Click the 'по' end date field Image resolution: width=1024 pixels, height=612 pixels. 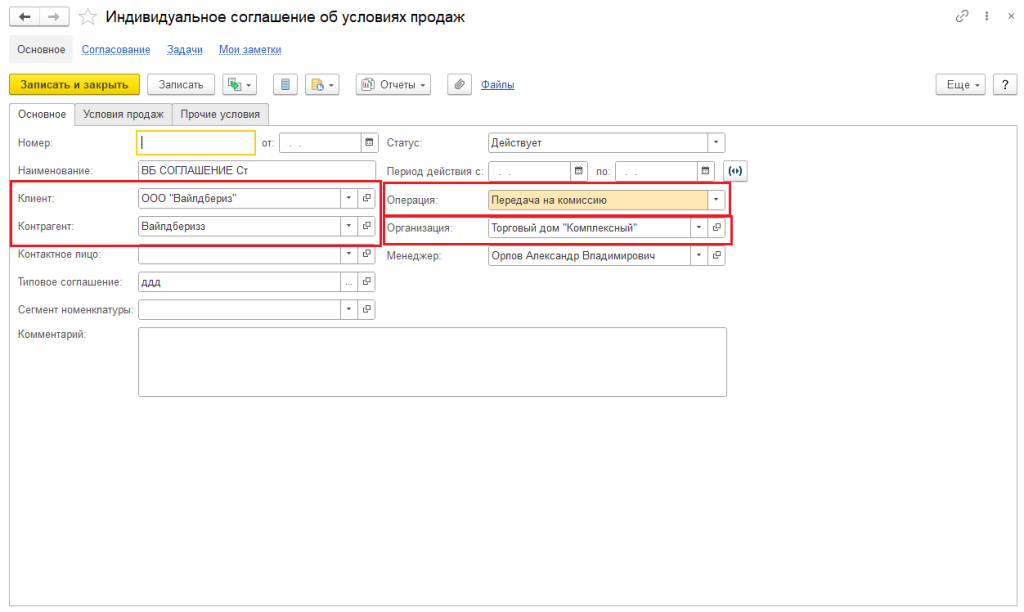tap(656, 171)
